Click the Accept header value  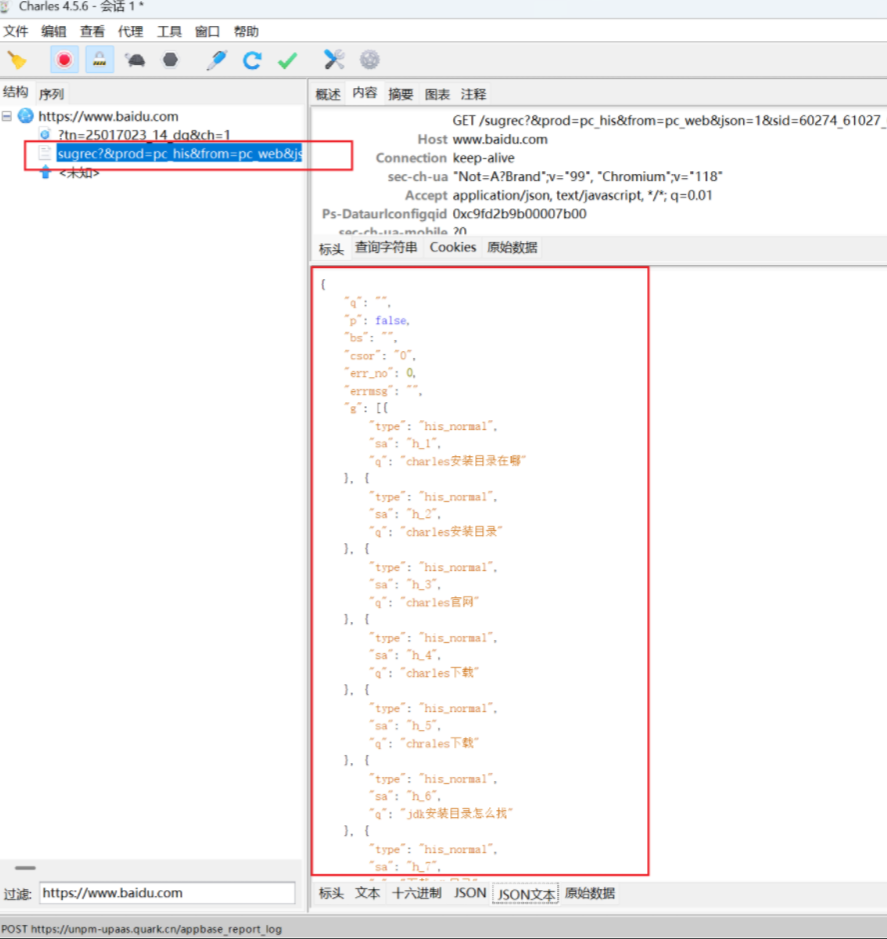tap(582, 195)
